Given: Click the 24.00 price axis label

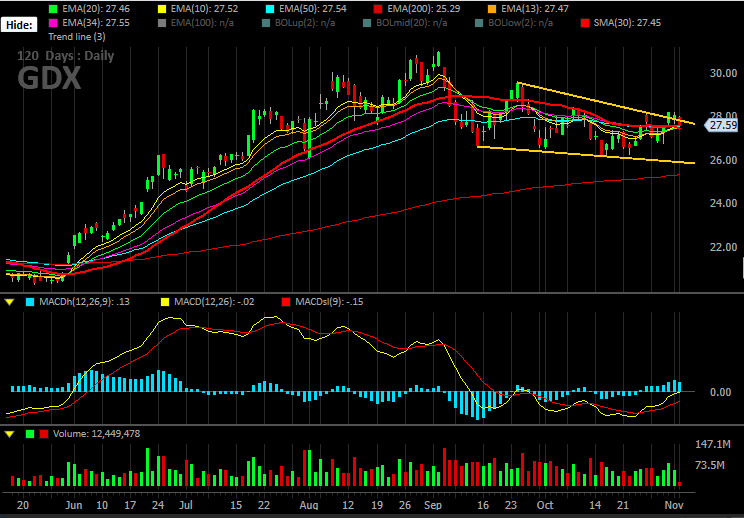Looking at the screenshot, I should point(724,203).
